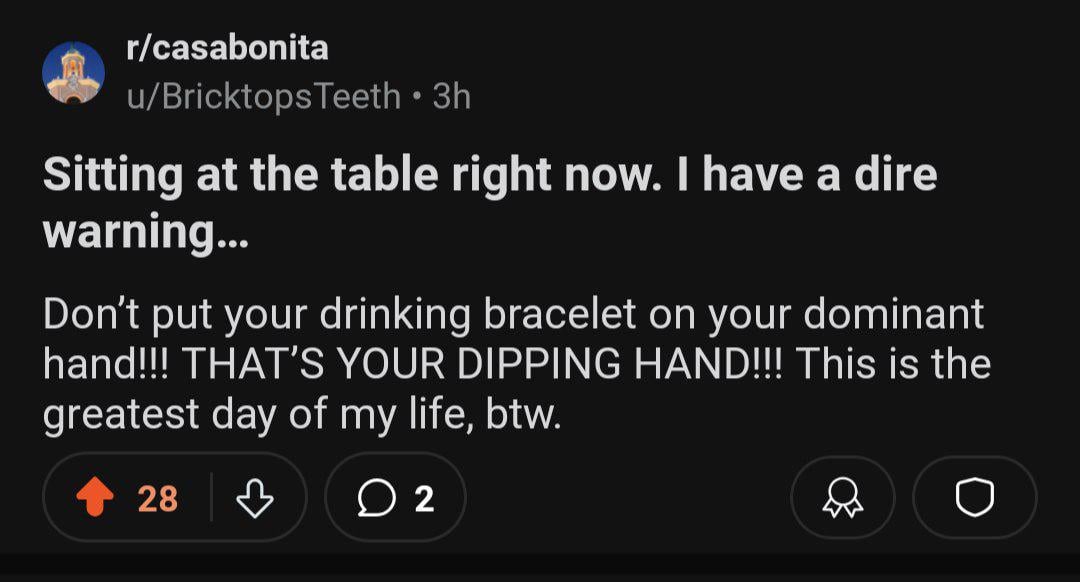
Task: Open the comments pill button
Action: (x=396, y=497)
